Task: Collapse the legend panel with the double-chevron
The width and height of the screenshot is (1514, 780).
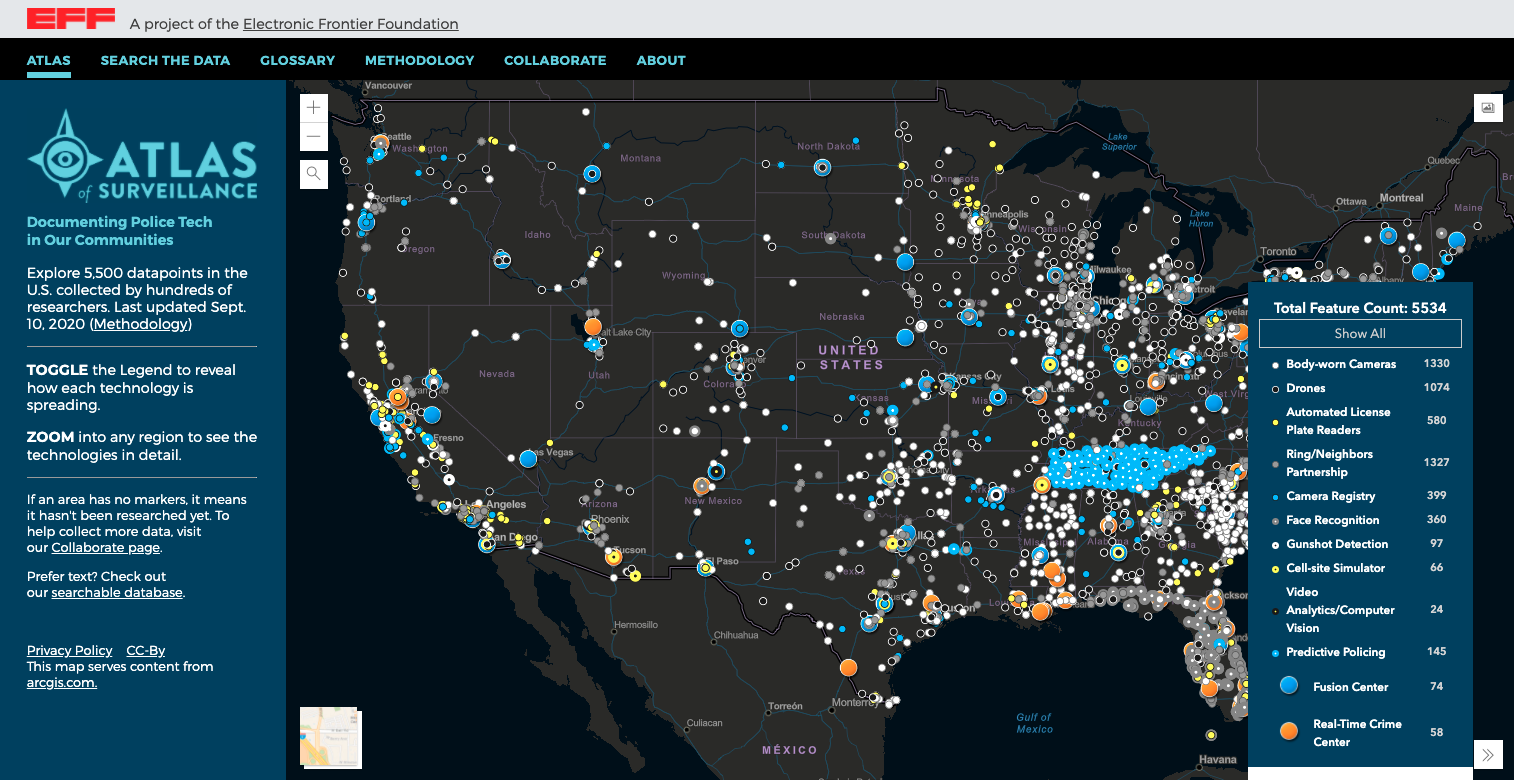Action: pyautogui.click(x=1489, y=756)
